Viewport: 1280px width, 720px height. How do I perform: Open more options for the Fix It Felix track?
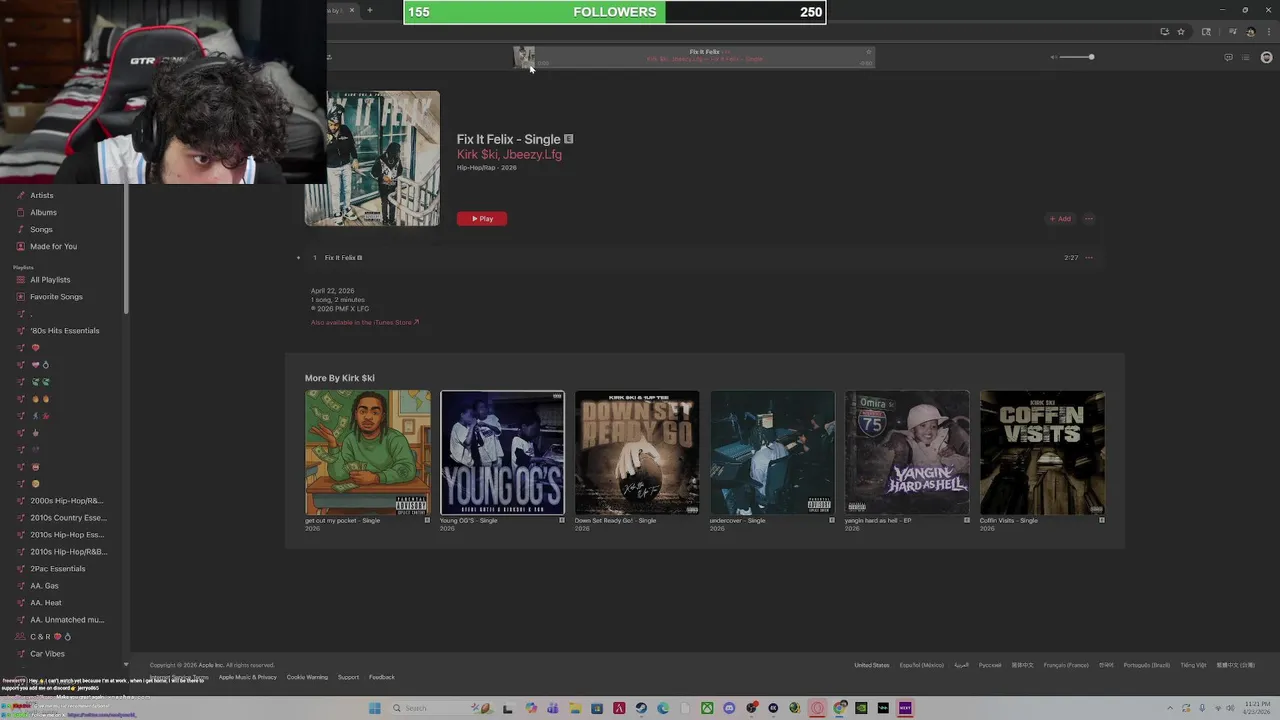(x=1089, y=258)
